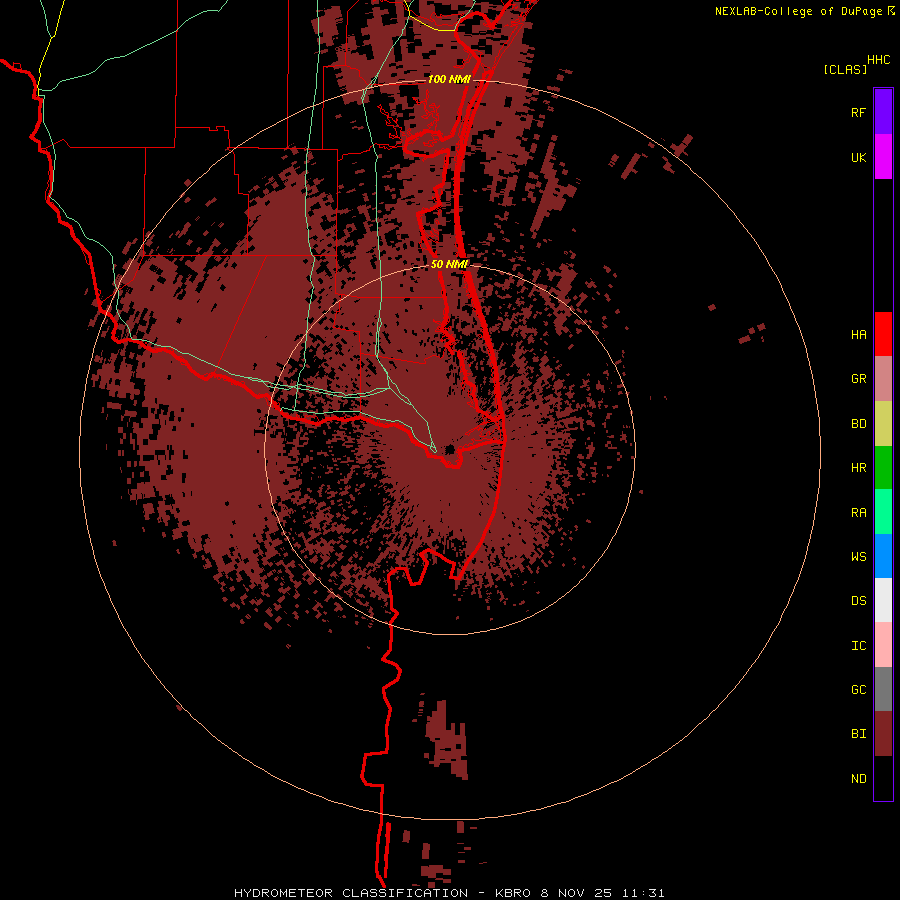900x900 pixels.
Task: Click the IC legend label
Action: point(858,646)
